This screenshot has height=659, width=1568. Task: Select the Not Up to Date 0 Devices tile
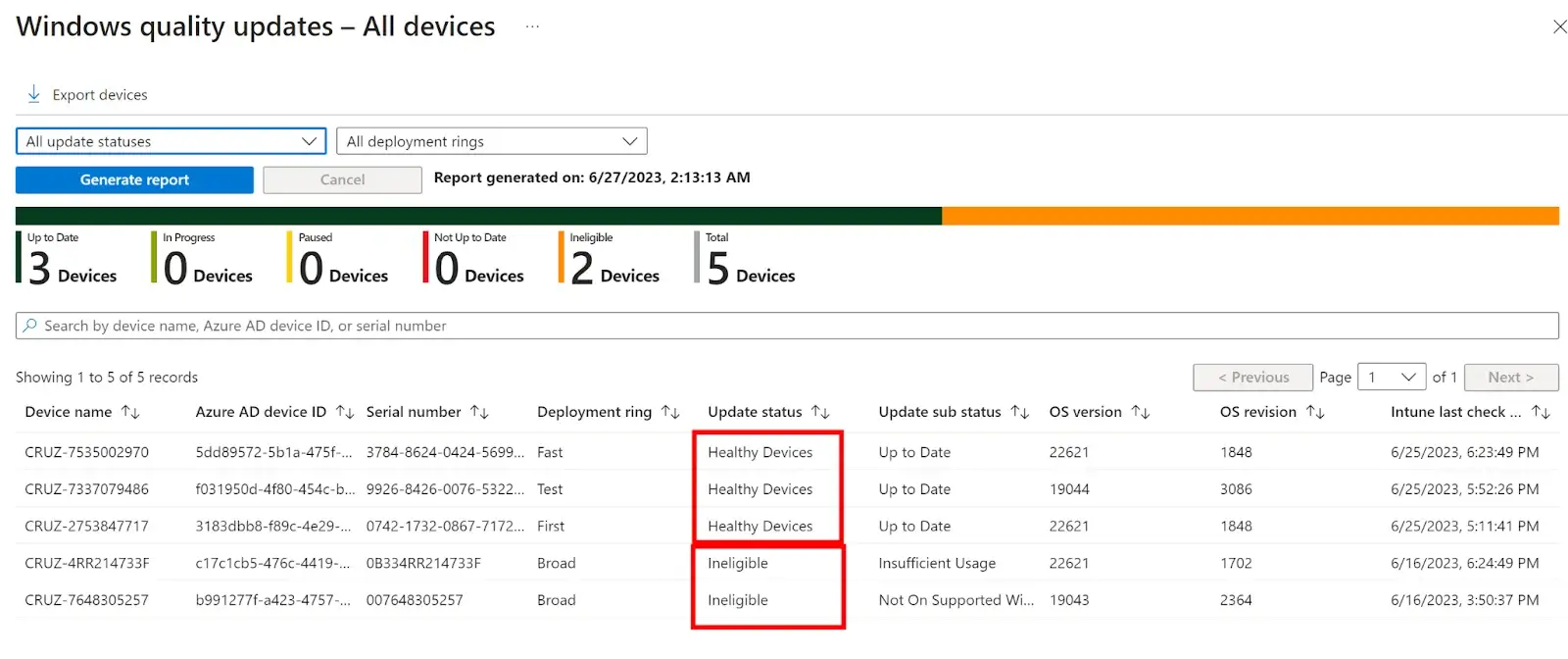click(x=474, y=258)
